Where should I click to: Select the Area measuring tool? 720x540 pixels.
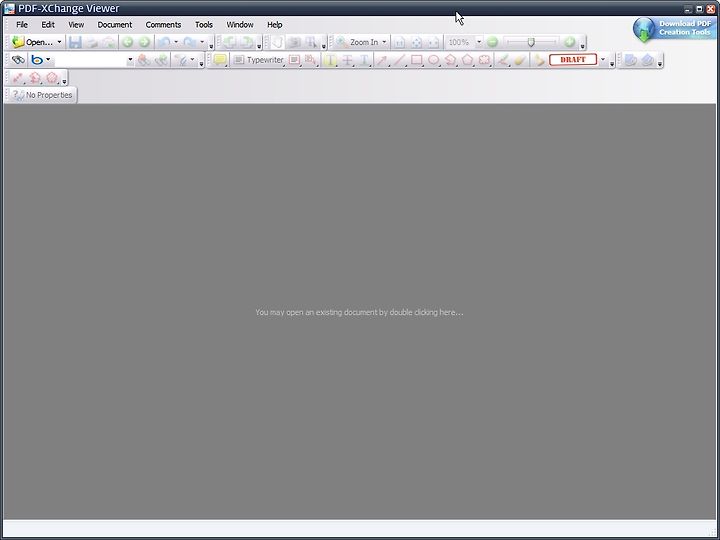point(51,78)
